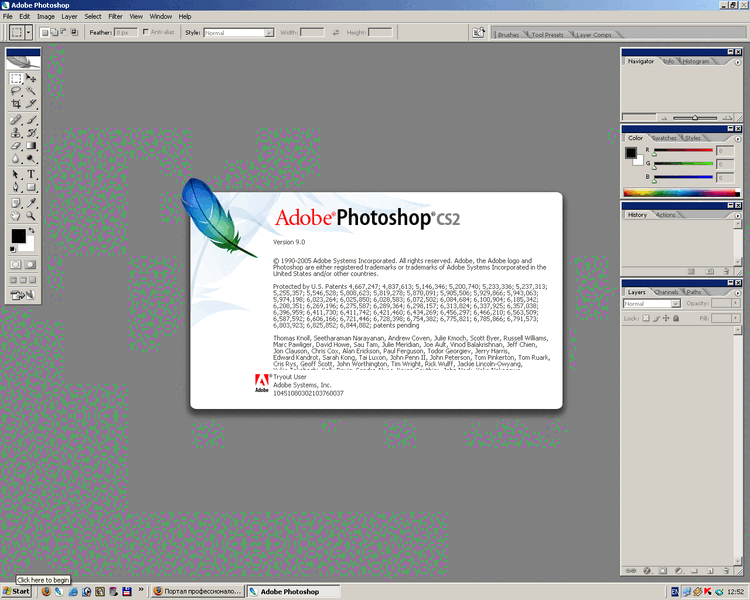Pick the Blur tool
Screen dimensions: 750x600
tap(16, 158)
